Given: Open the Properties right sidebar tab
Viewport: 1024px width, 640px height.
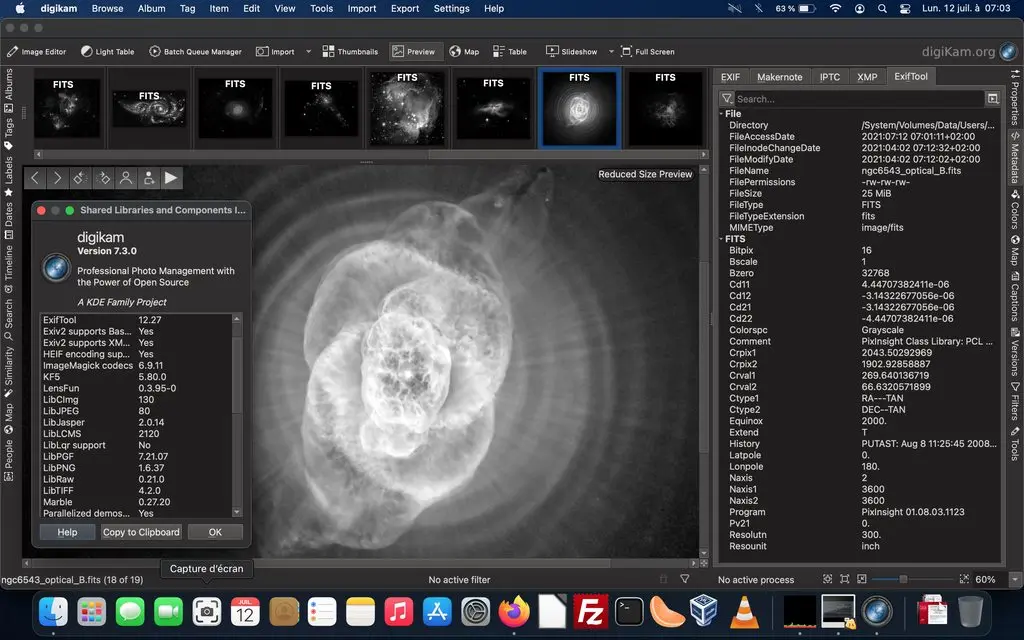Looking at the screenshot, I should point(1015,97).
